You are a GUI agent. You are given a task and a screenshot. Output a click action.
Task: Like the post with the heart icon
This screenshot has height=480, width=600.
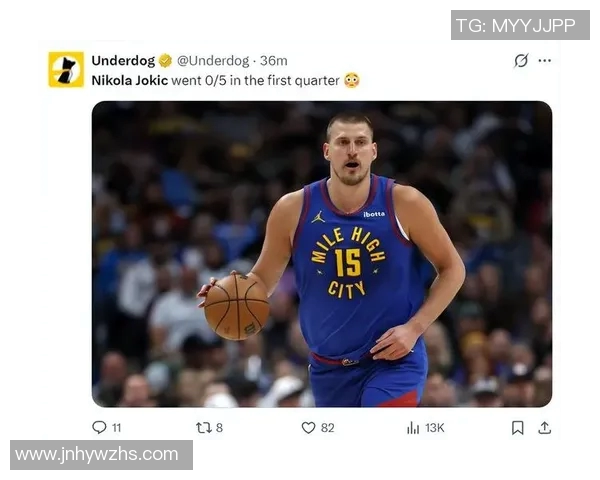click(x=308, y=427)
